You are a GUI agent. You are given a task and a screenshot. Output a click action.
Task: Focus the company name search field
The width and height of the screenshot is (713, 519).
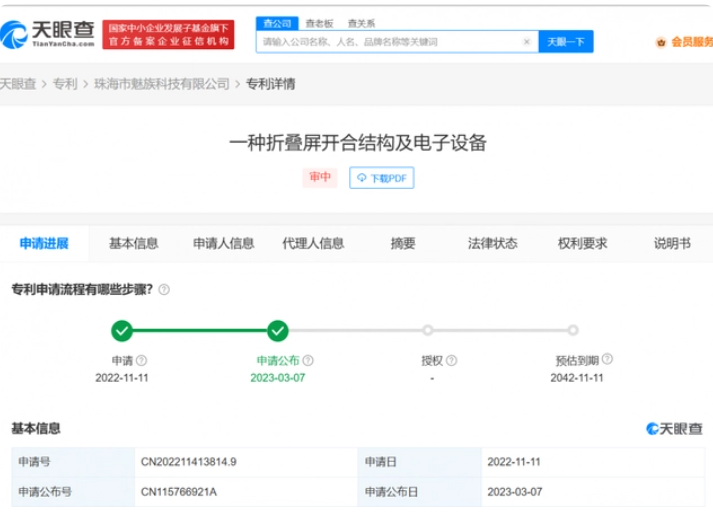(x=397, y=42)
